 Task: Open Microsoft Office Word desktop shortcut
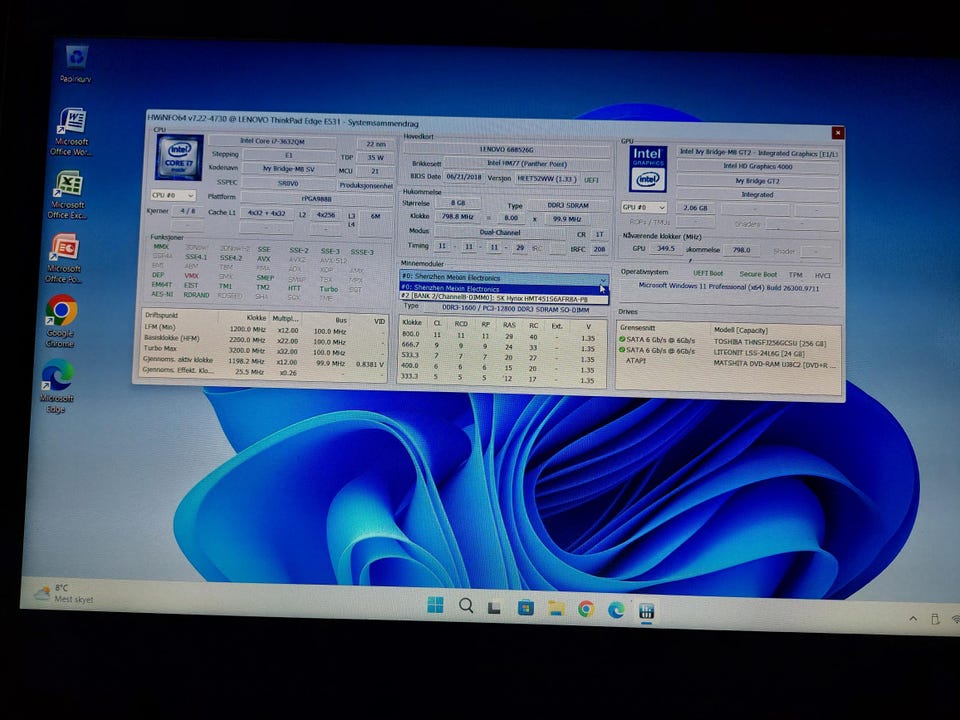click(72, 131)
